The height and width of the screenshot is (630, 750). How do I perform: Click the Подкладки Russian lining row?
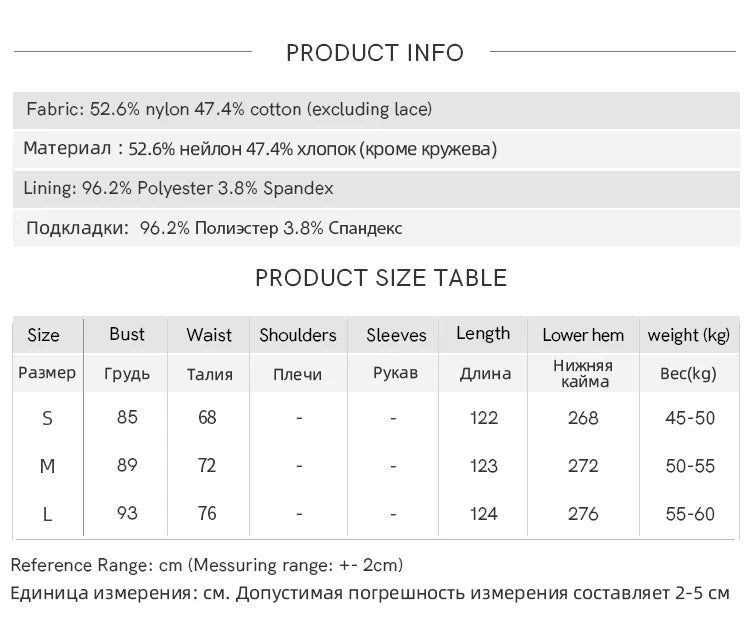214,228
